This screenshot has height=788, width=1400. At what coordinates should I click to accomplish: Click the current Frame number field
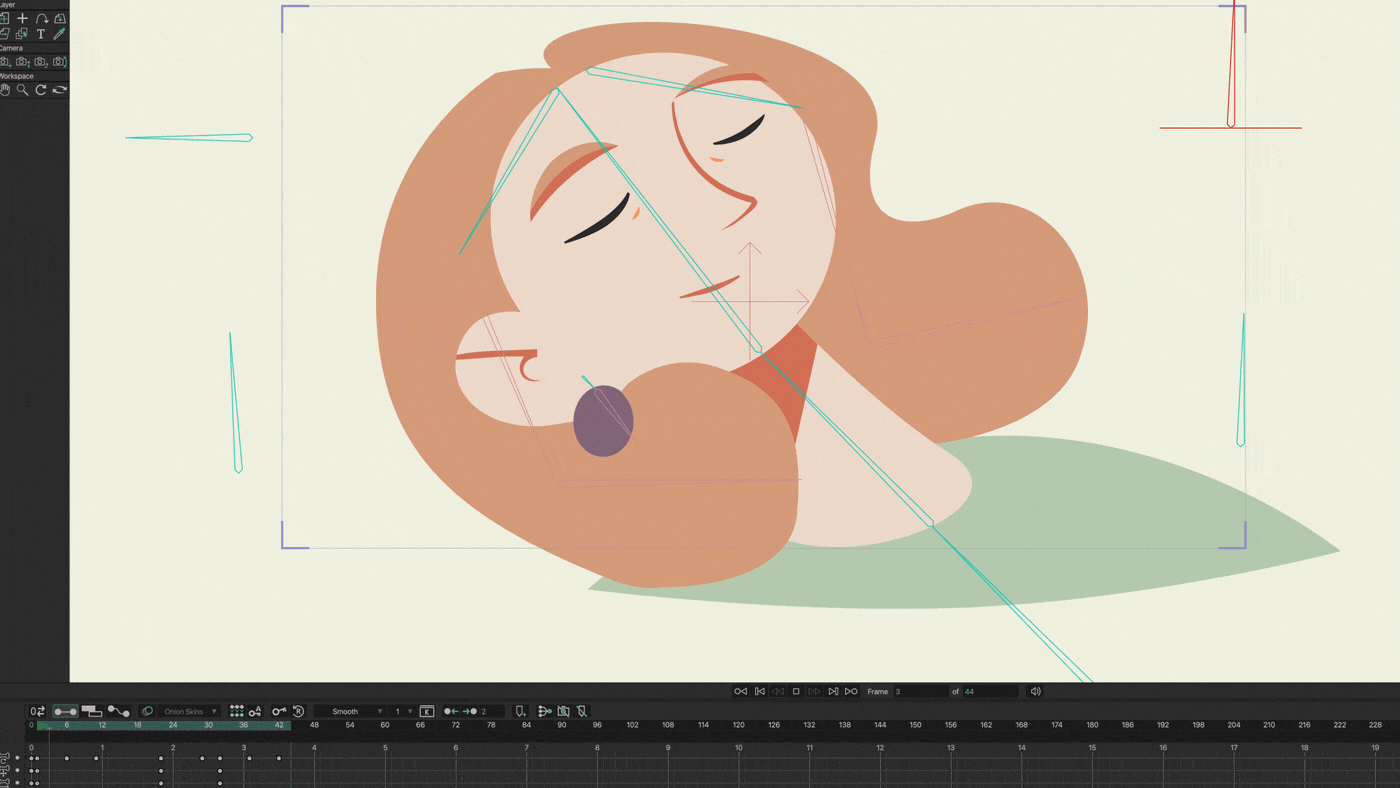coord(918,691)
